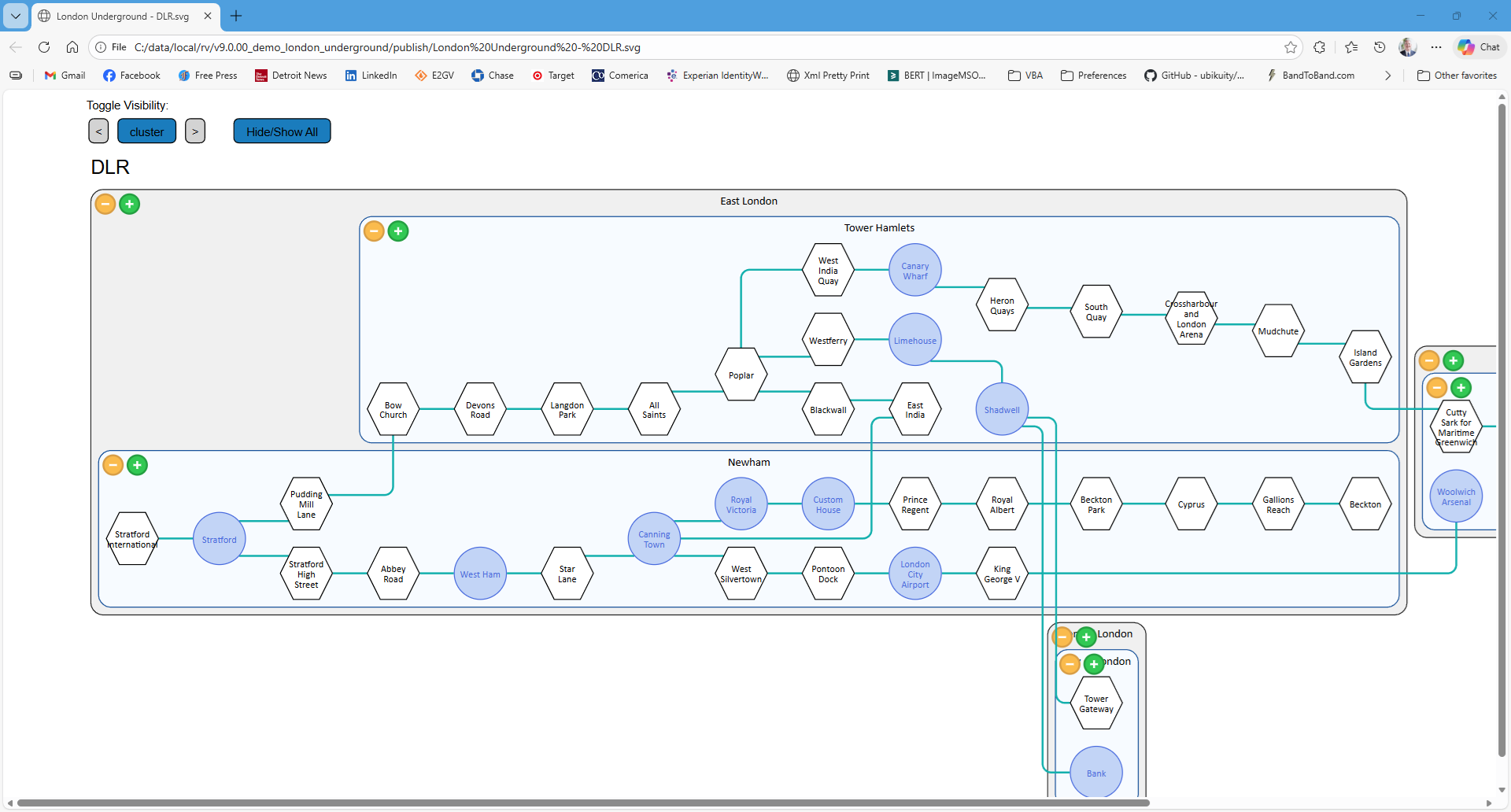Refresh the browser page
The image size is (1511, 812).
pyautogui.click(x=44, y=47)
